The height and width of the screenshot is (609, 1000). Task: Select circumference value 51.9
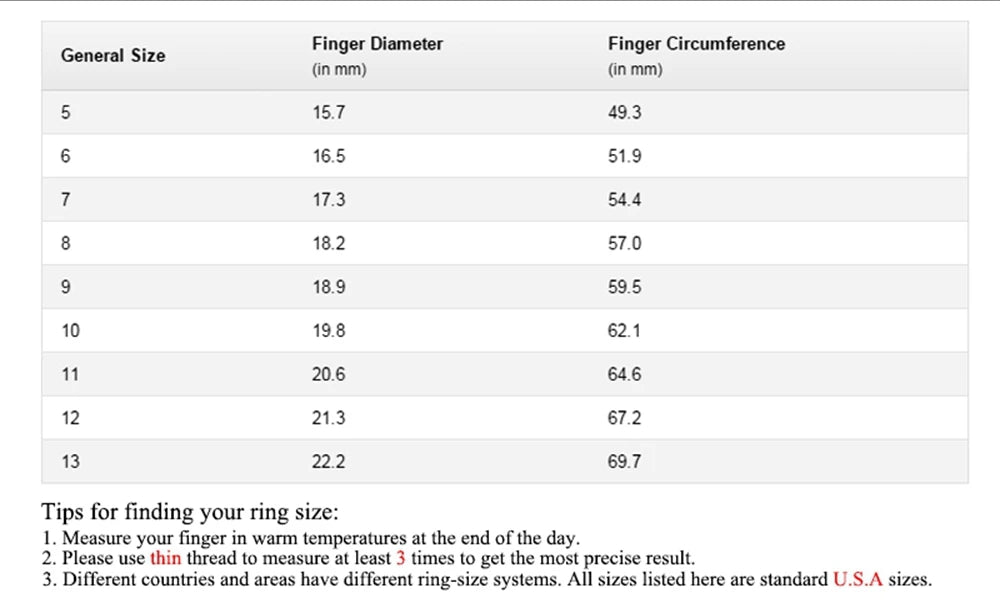pyautogui.click(x=624, y=156)
